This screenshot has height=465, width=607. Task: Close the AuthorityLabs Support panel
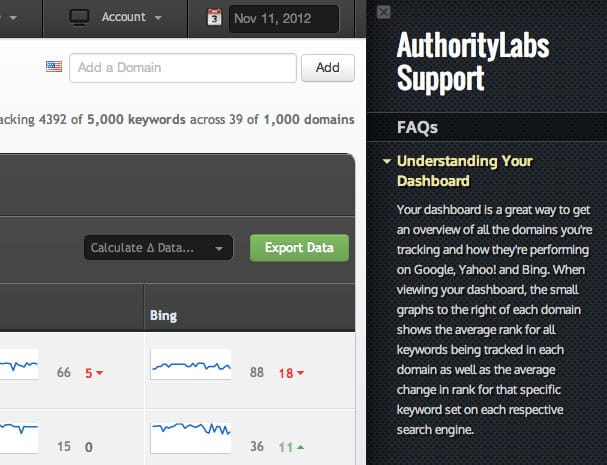tap(383, 12)
